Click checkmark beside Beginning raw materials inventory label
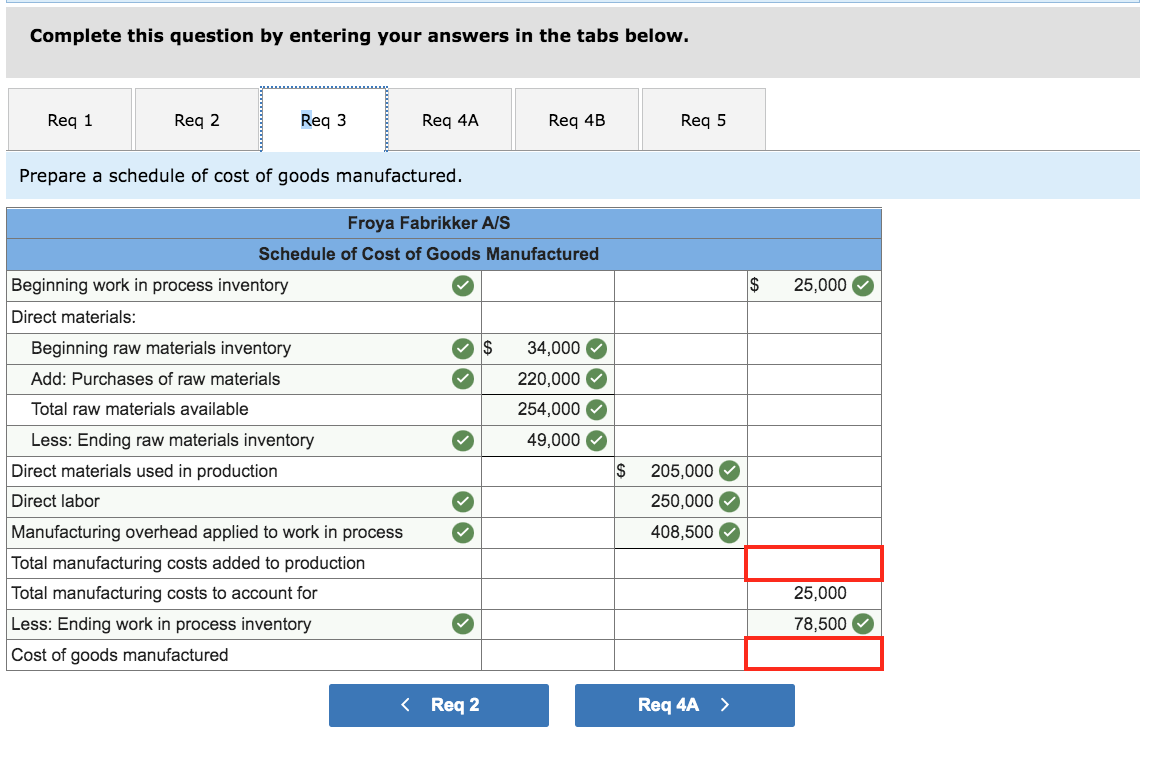This screenshot has height=768, width=1164. point(462,348)
